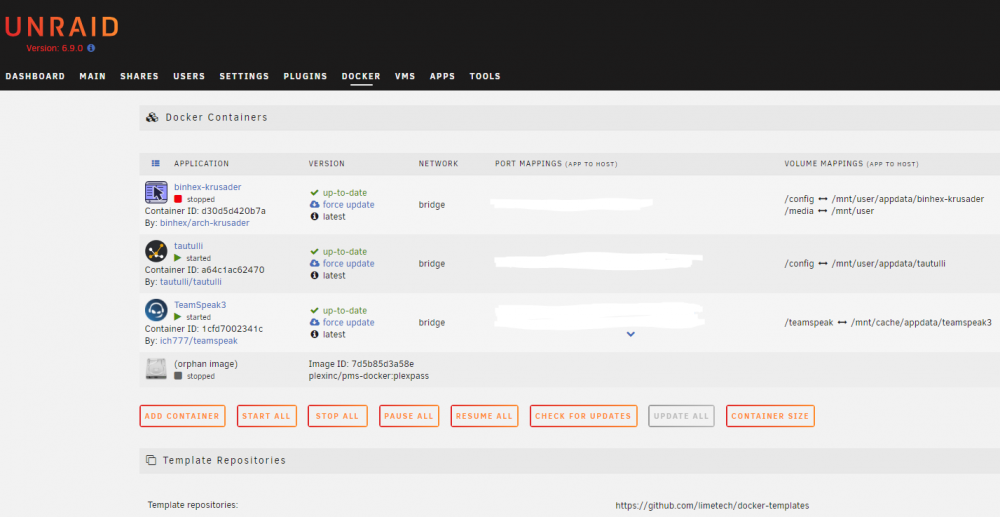Open the binhex-krusader container link
This screenshot has height=517, width=1000.
[207, 187]
